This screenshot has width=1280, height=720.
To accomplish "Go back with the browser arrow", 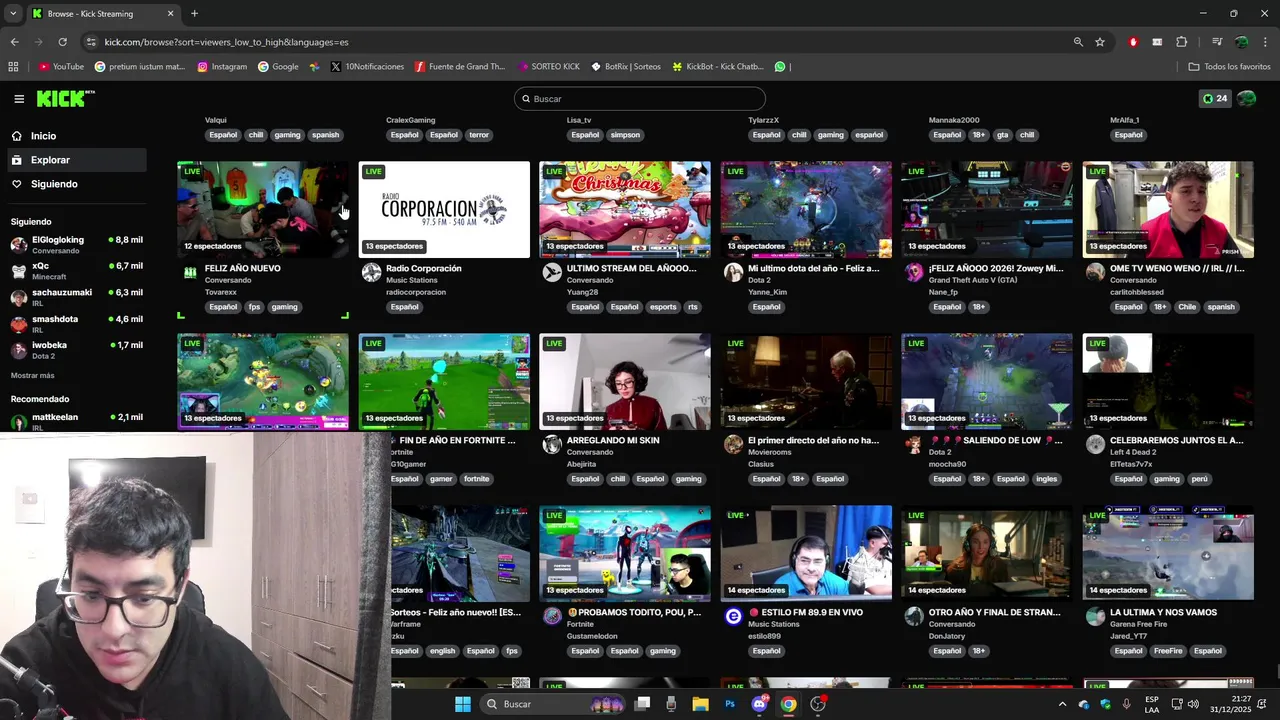I will pyautogui.click(x=14, y=42).
